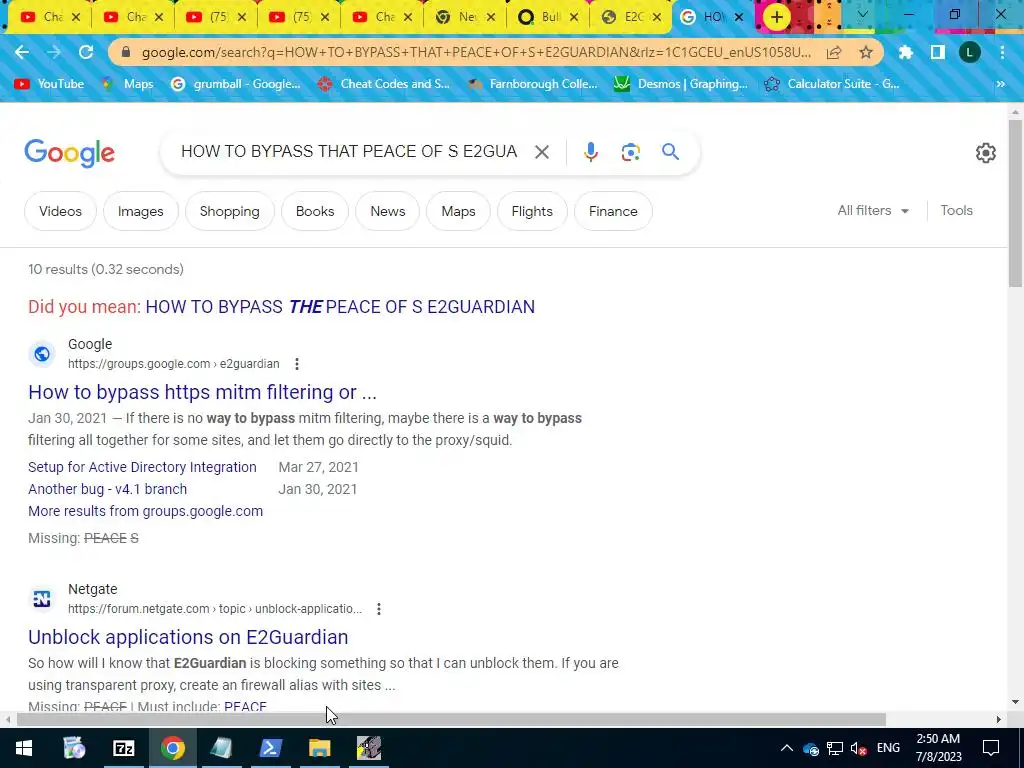Open the Notepad-style taskbar app
Screen dimensions: 1024x768
tap(221, 748)
